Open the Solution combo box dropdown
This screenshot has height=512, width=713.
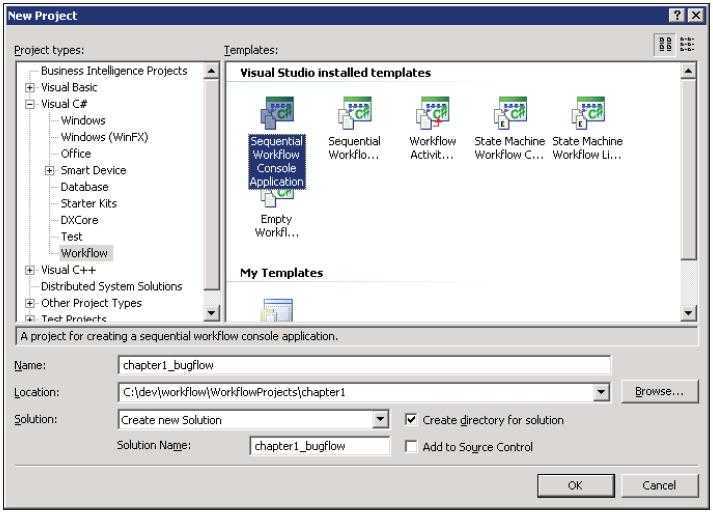click(x=380, y=419)
